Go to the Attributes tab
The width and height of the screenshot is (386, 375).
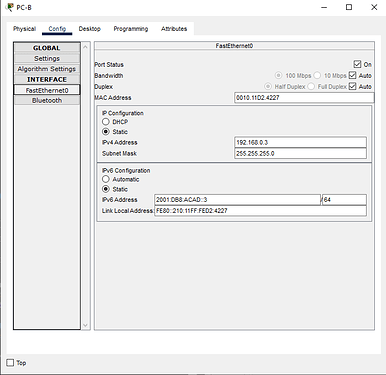[x=174, y=29]
